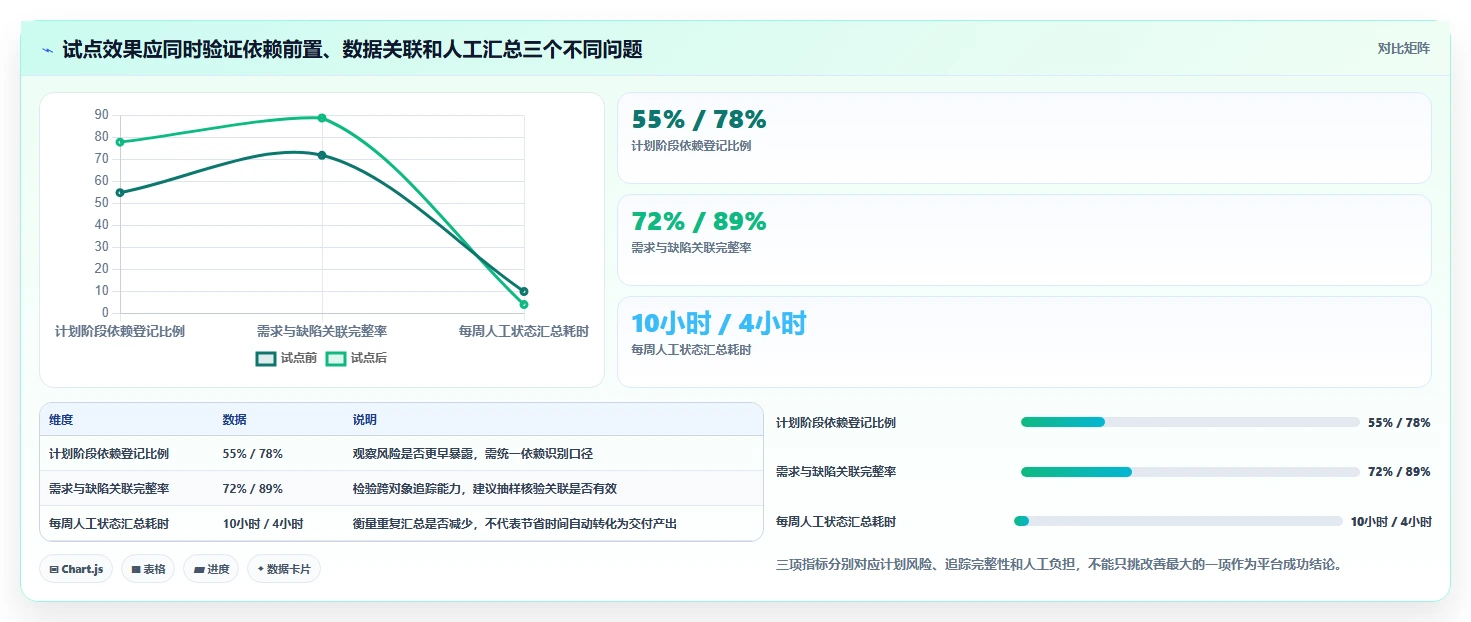This screenshot has width=1471, height=622.
Task: Click chart x-axis label 需求与缺陷关联完整率
Action: [x=322, y=331]
